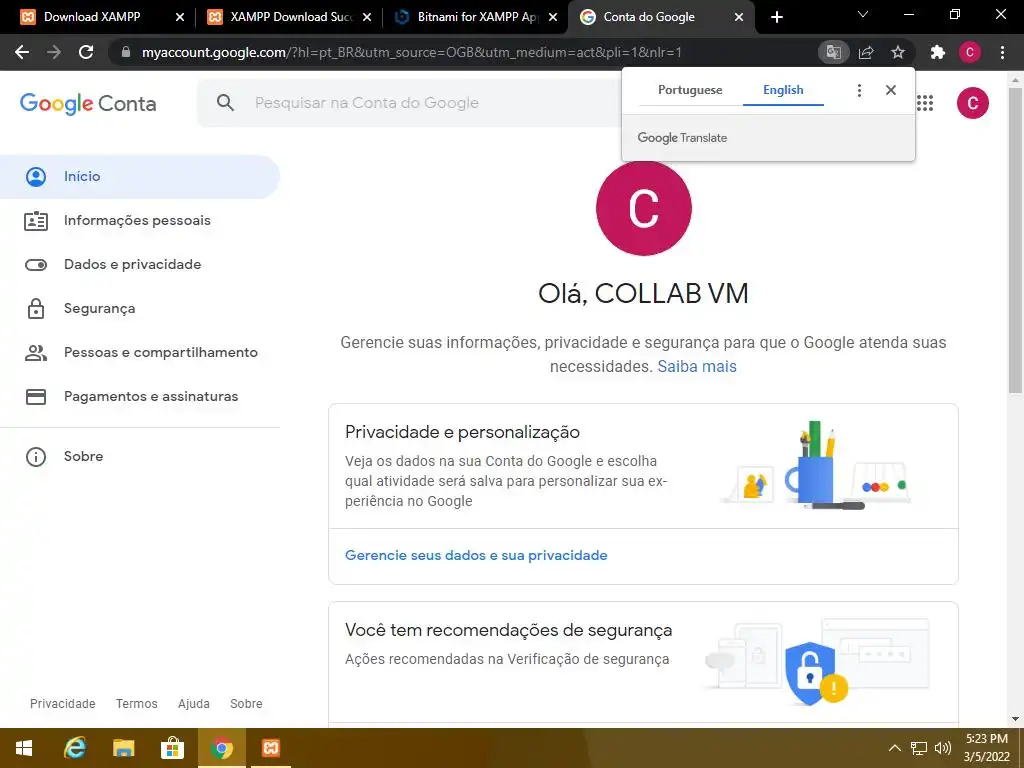The image size is (1024, 768).
Task: Launch Internet Explorer from the taskbar
Action: pyautogui.click(x=74, y=748)
